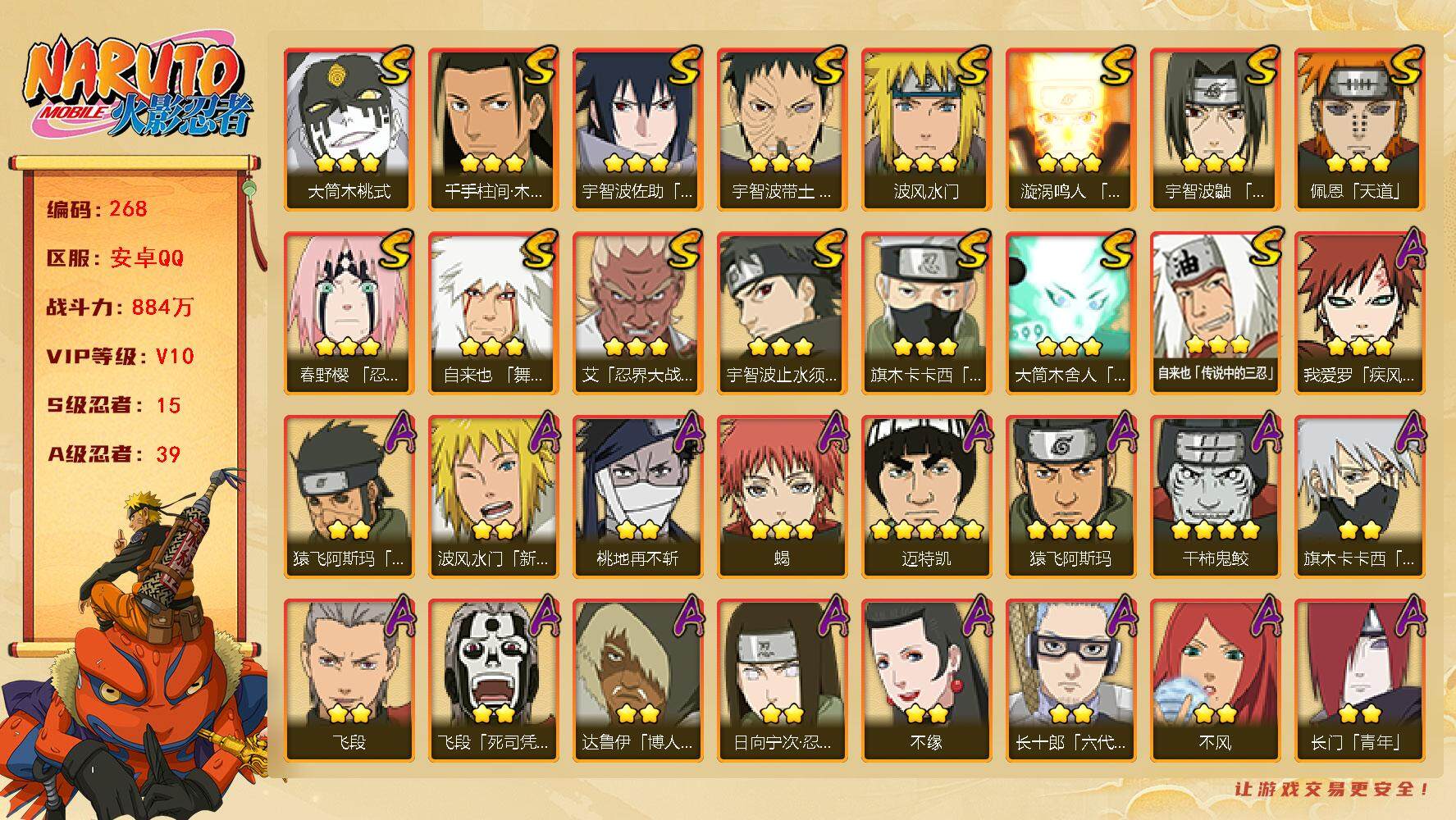Open the 蝎 red-haired character card
This screenshot has height=820, width=1456.
tap(782, 497)
